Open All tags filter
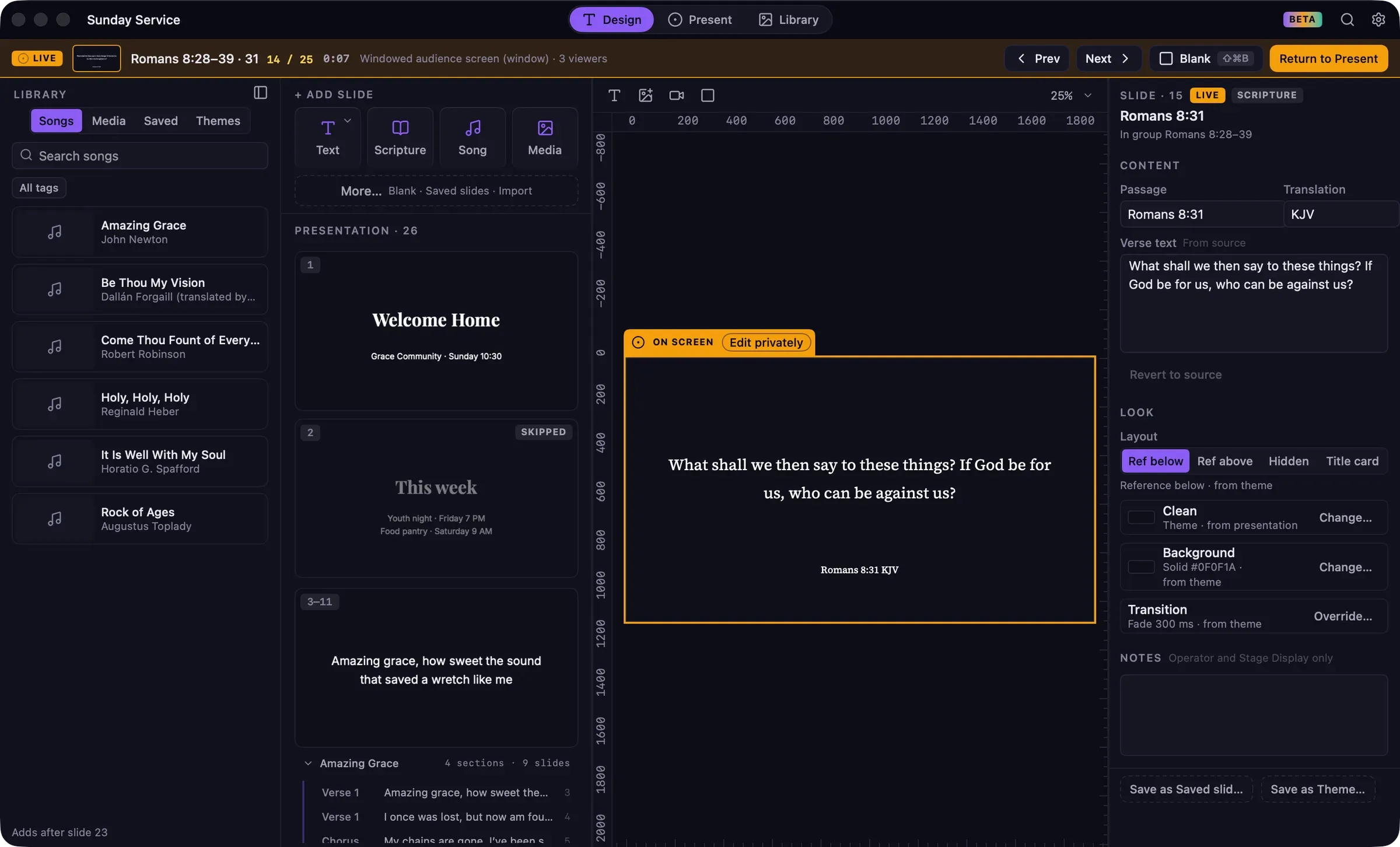The width and height of the screenshot is (1400, 847). click(39, 188)
